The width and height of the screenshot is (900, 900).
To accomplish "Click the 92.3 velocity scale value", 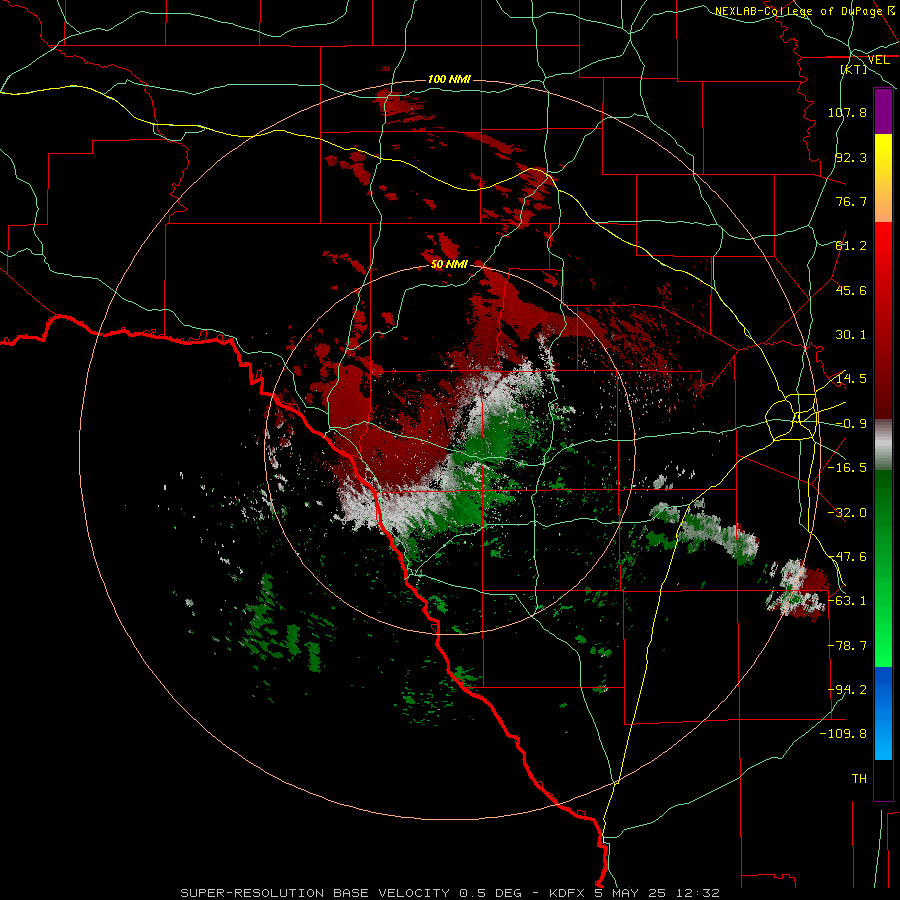I will coord(851,157).
